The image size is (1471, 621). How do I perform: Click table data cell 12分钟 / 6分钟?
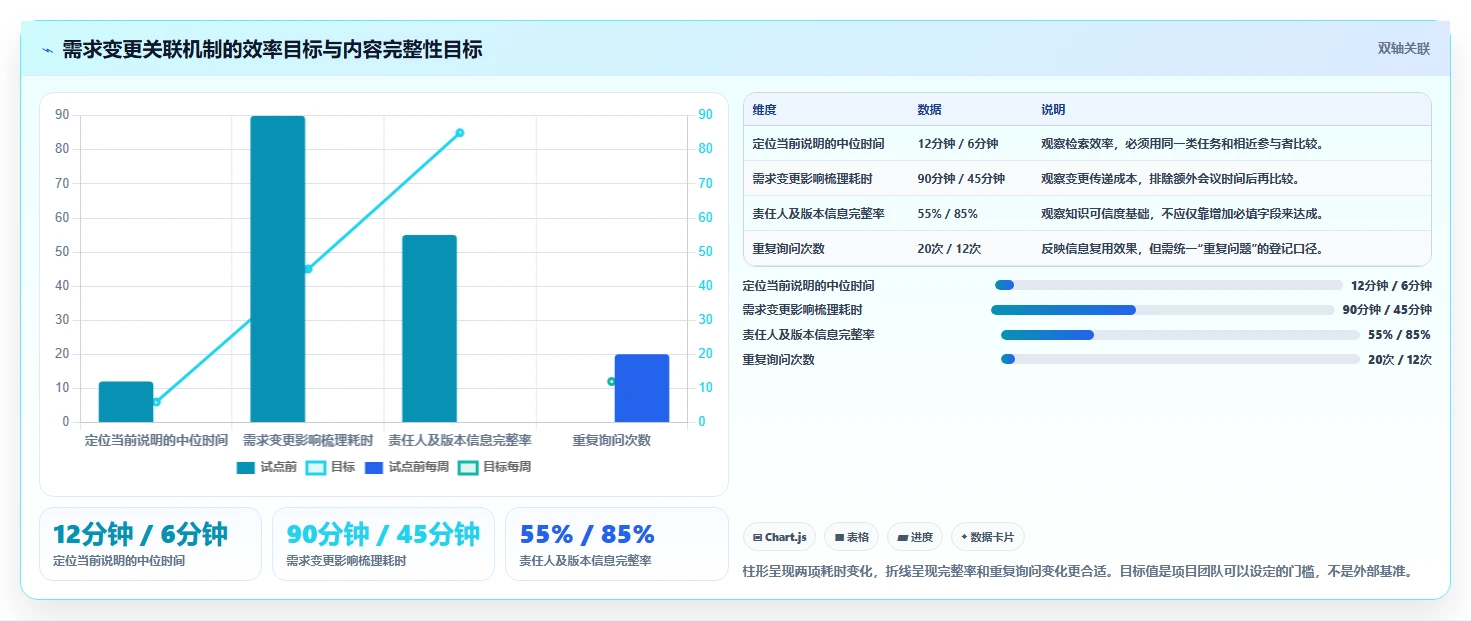point(957,144)
